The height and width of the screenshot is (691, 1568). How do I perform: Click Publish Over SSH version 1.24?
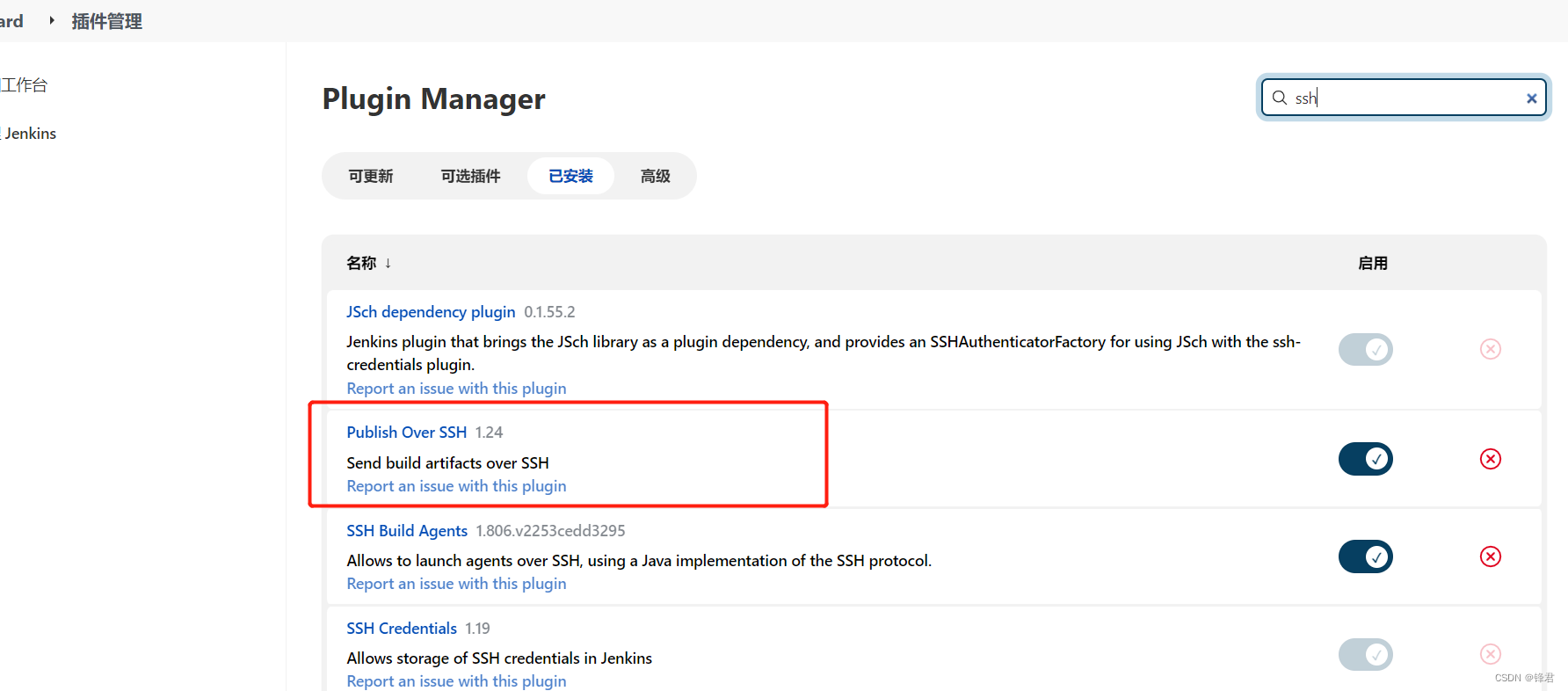(489, 433)
